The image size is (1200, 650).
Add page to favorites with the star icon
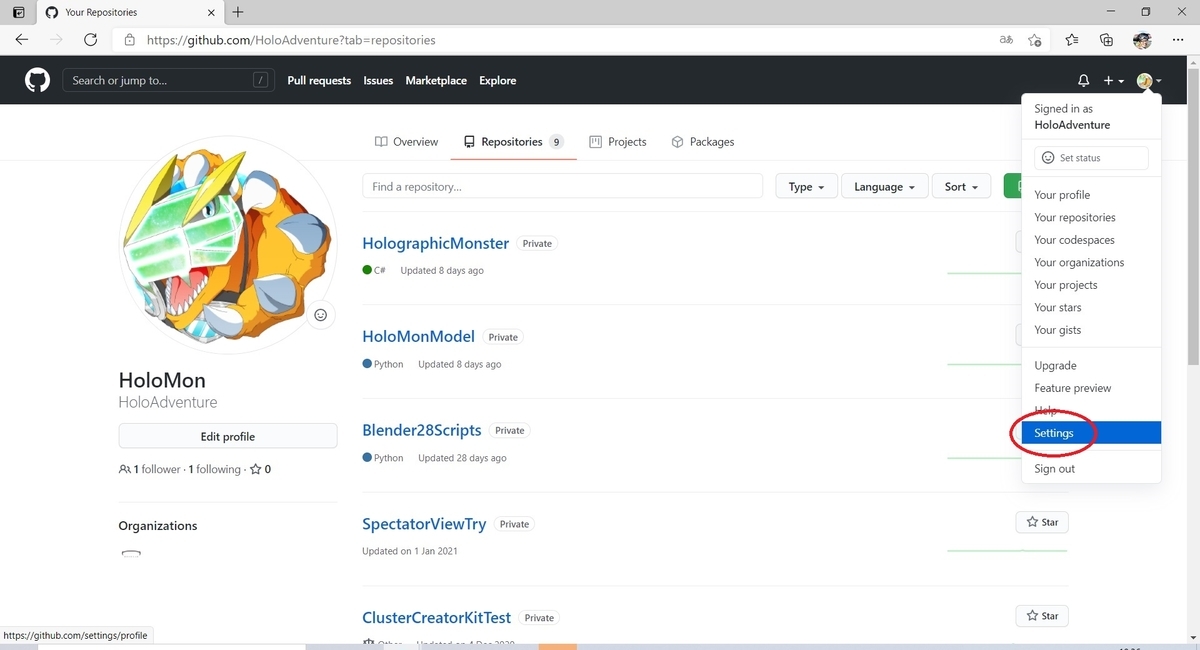[x=1035, y=40]
